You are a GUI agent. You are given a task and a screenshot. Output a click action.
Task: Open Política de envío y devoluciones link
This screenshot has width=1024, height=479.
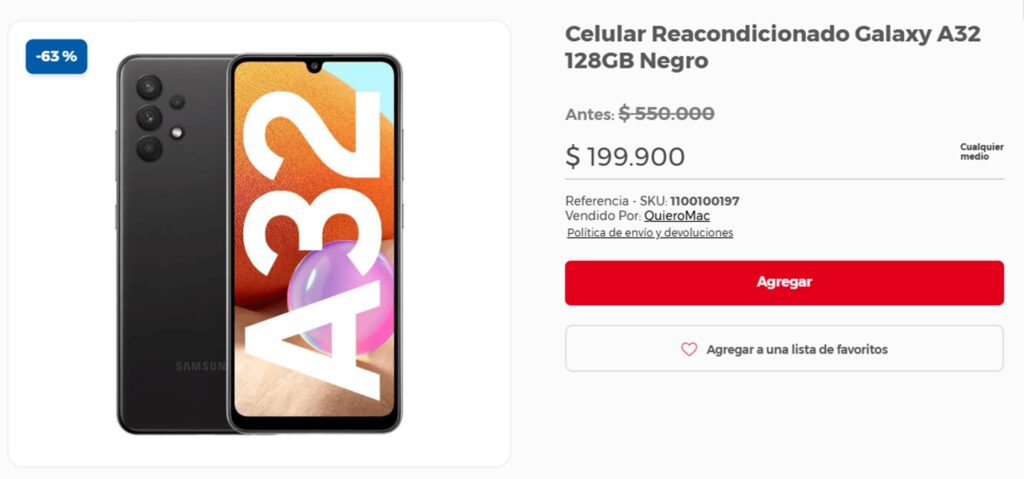click(x=650, y=233)
